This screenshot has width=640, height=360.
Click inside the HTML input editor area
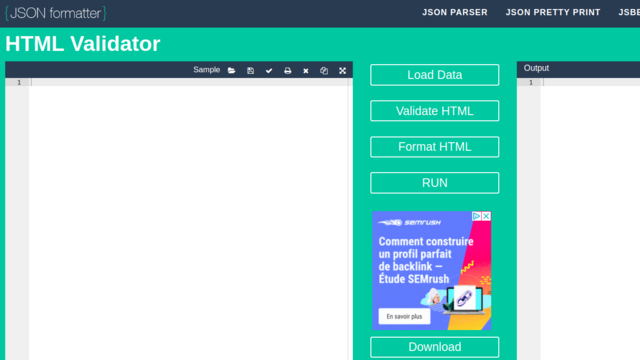tap(190, 220)
